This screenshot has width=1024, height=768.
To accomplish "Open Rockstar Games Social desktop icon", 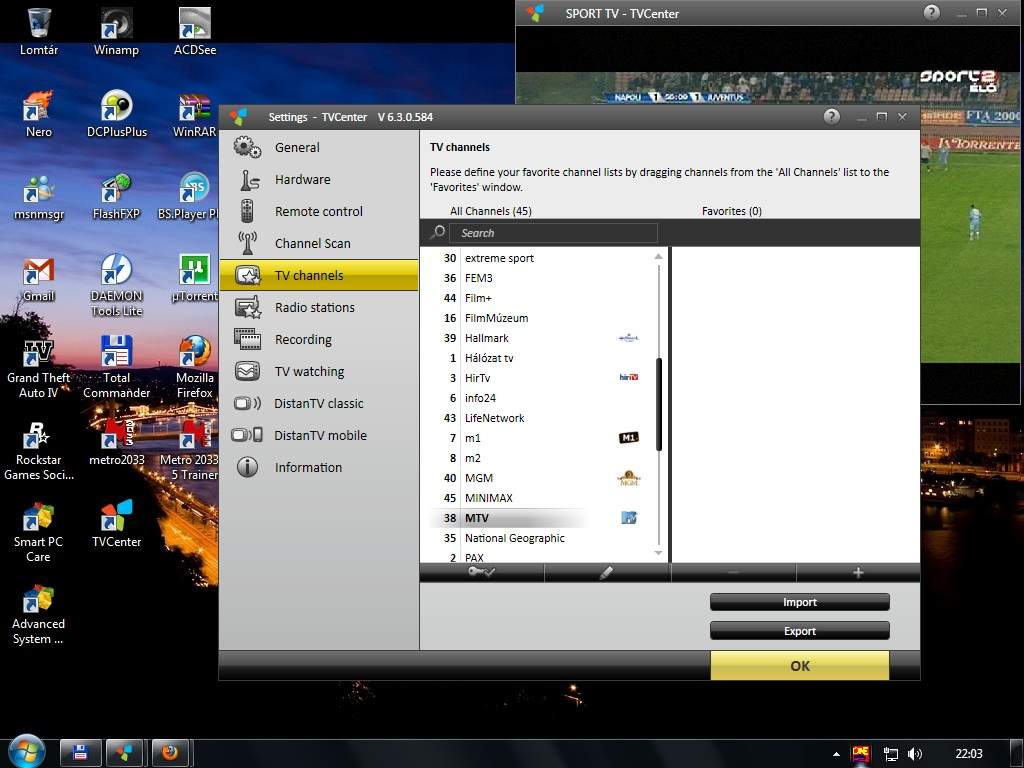I will [x=39, y=451].
